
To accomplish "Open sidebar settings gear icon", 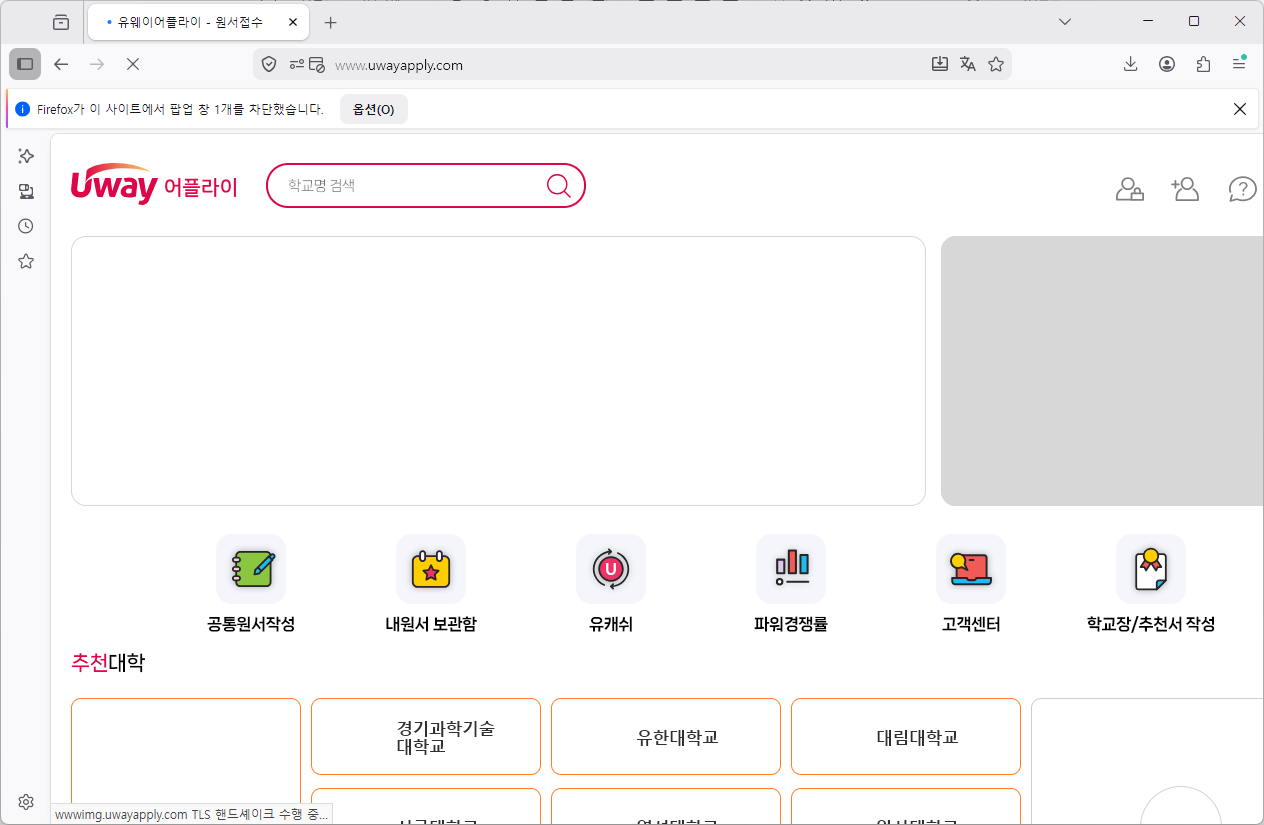I will coord(26,802).
